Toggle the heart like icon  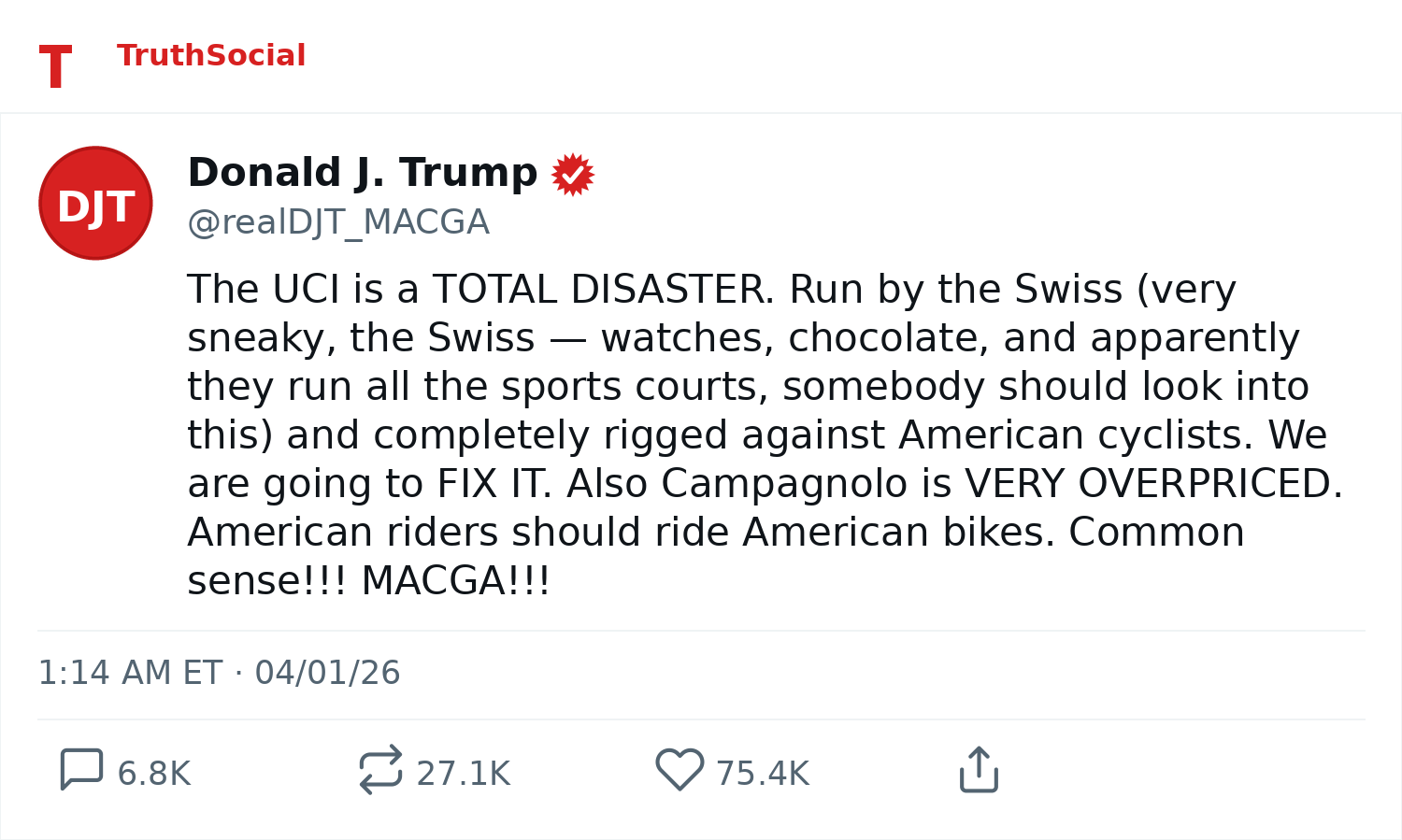[680, 770]
